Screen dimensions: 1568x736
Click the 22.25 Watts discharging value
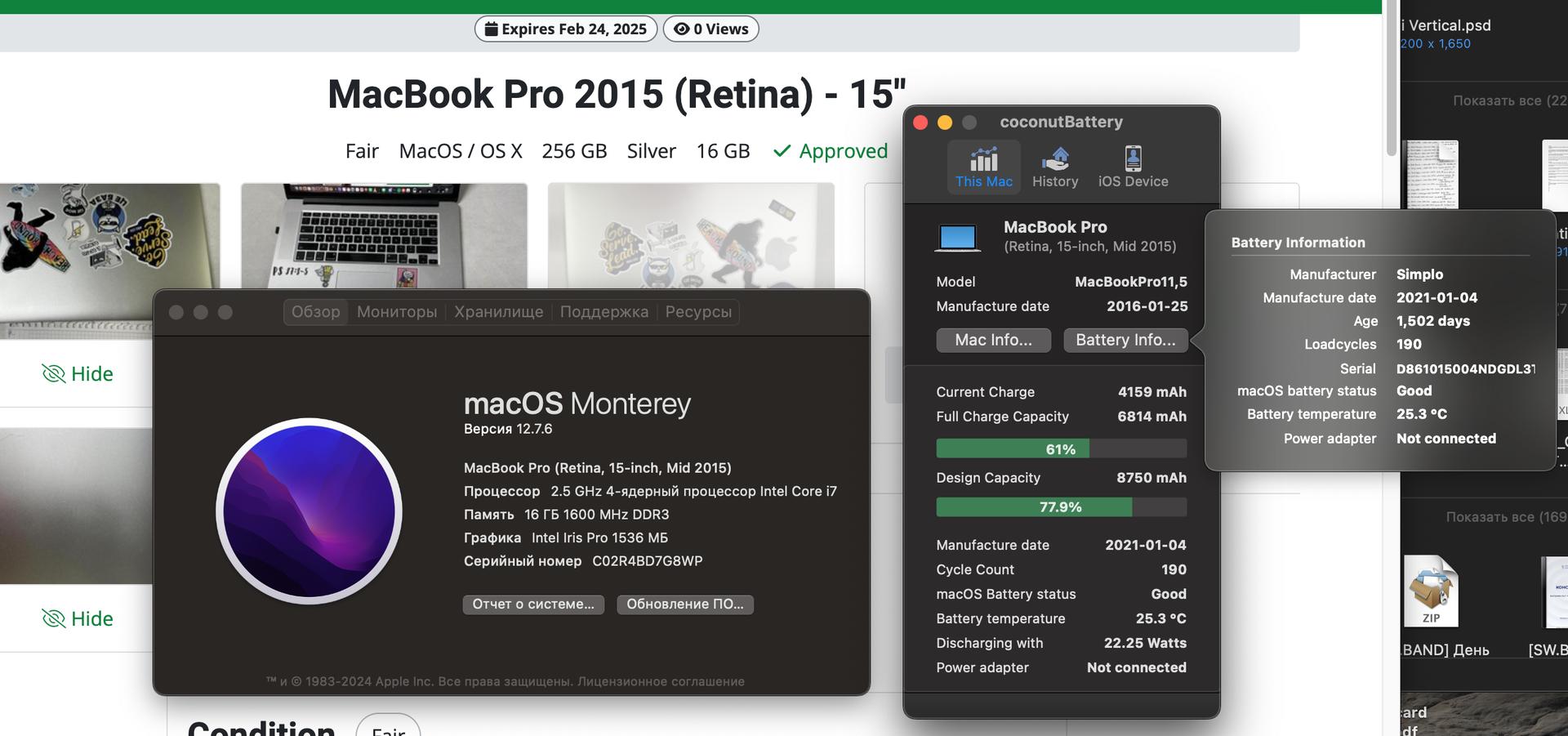(1145, 644)
